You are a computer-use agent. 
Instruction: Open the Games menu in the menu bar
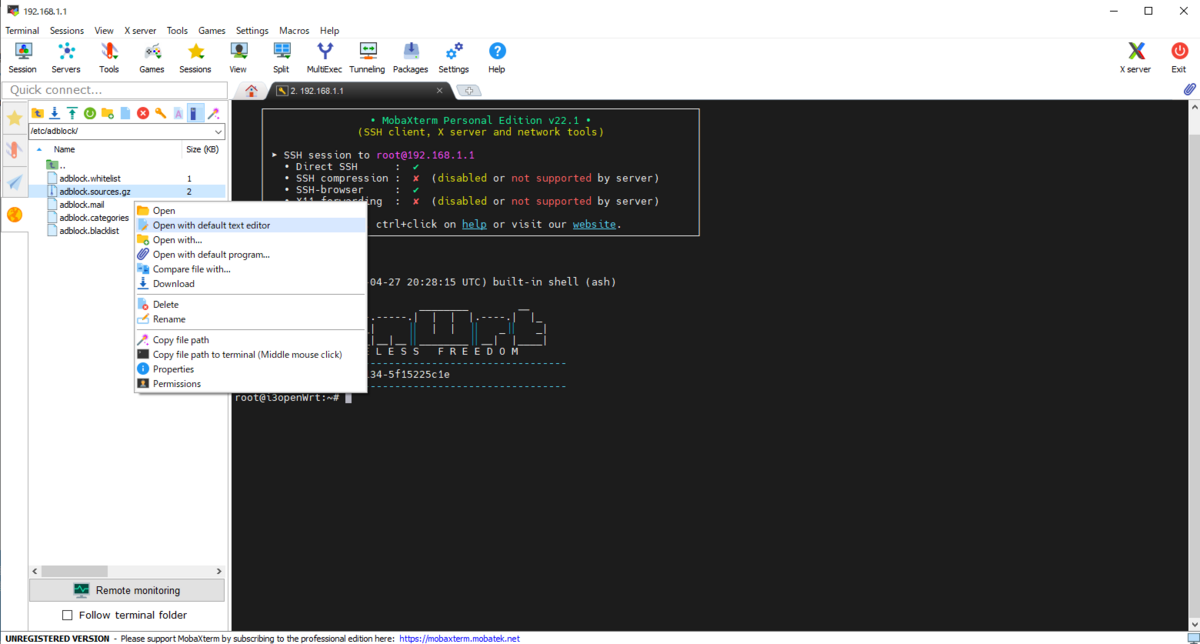pyautogui.click(x=212, y=31)
